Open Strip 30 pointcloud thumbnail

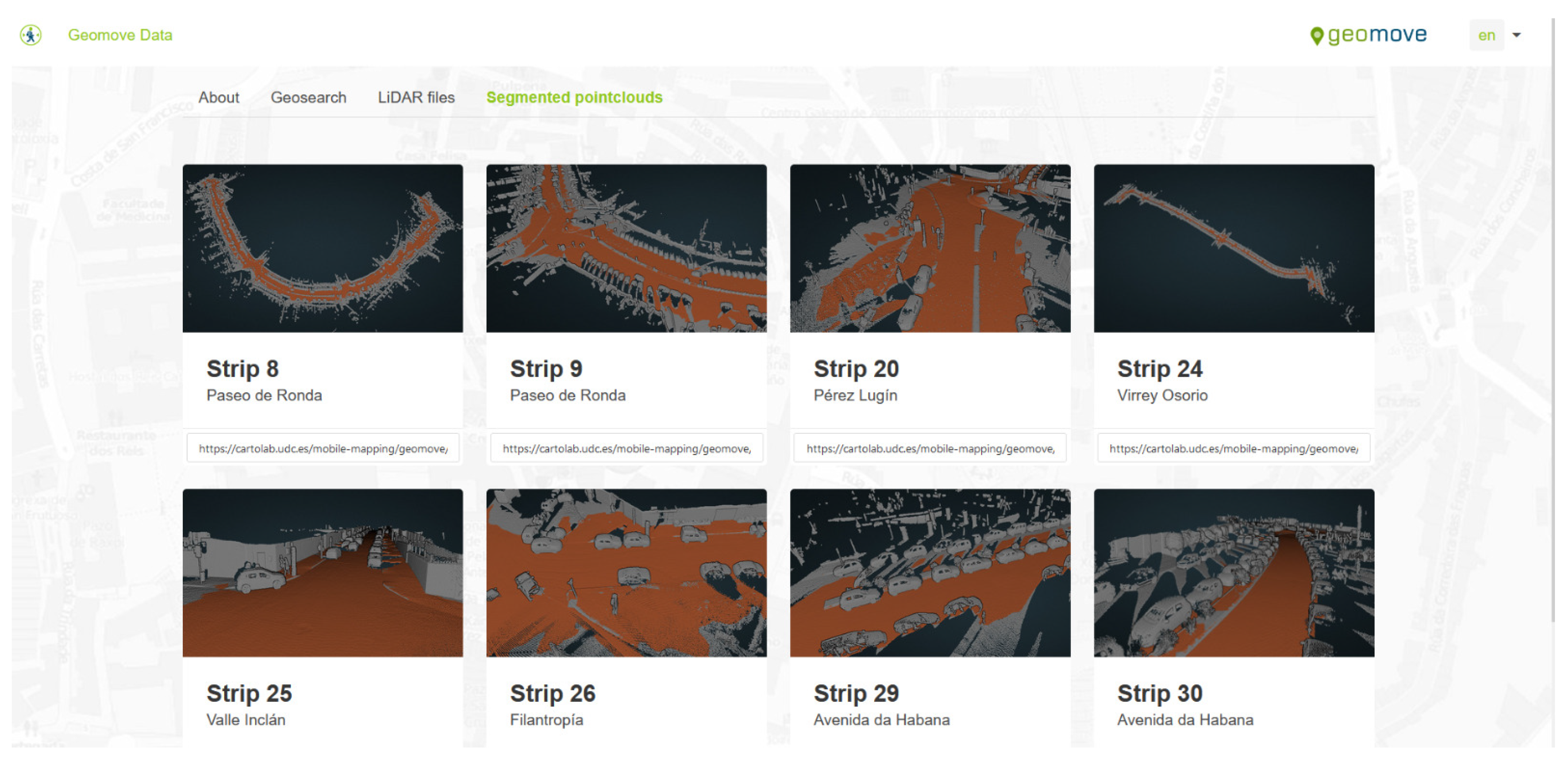coord(1233,573)
